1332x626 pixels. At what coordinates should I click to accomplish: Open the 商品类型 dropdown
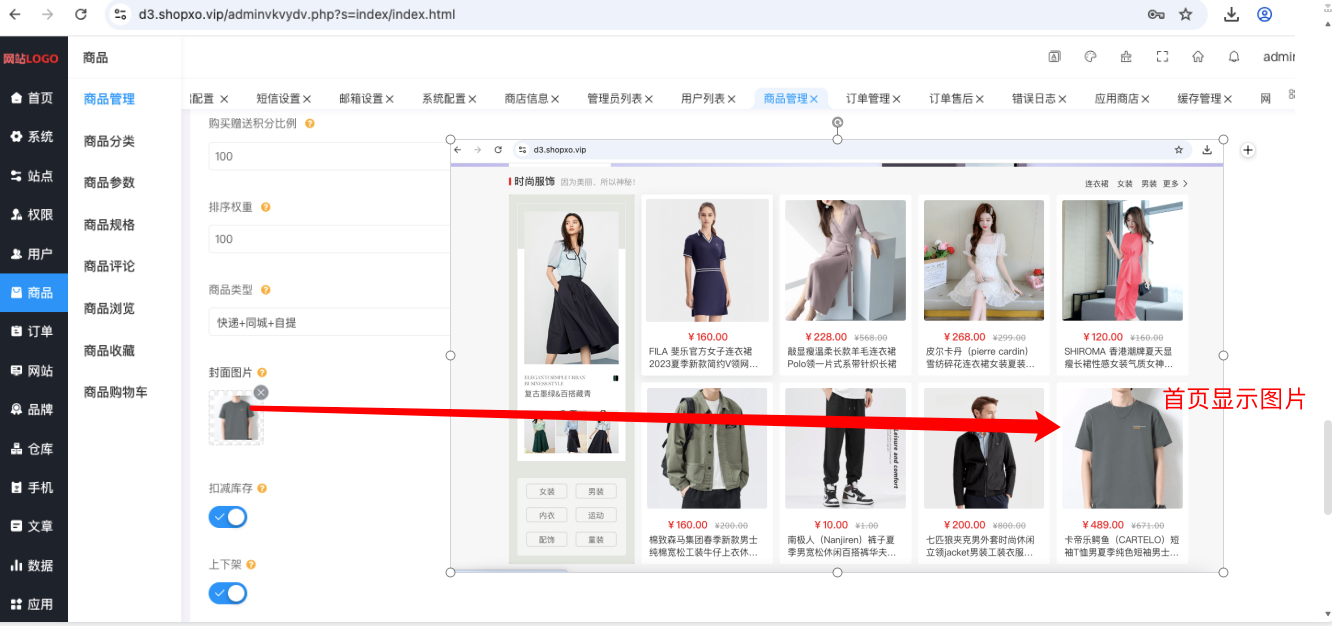pyautogui.click(x=329, y=322)
